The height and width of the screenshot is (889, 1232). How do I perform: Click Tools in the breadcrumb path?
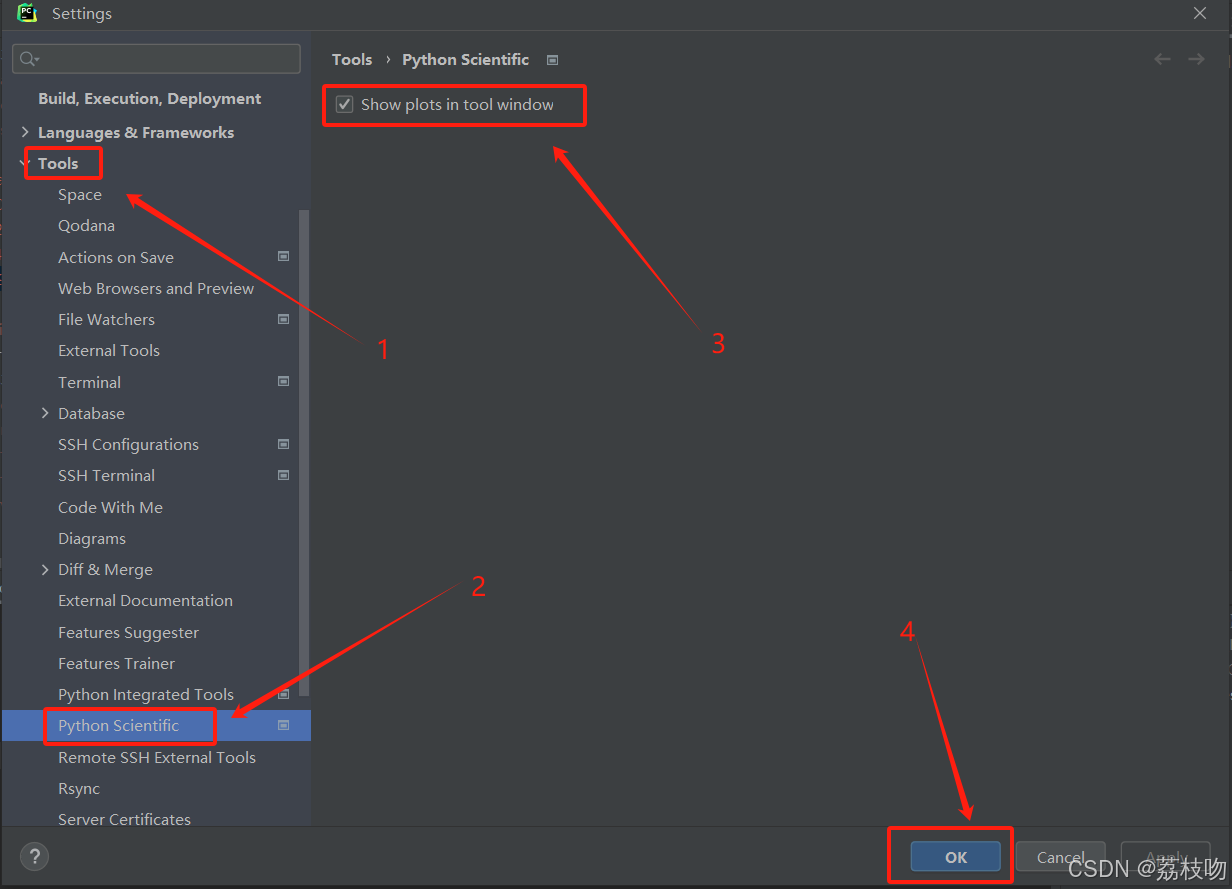tap(352, 59)
